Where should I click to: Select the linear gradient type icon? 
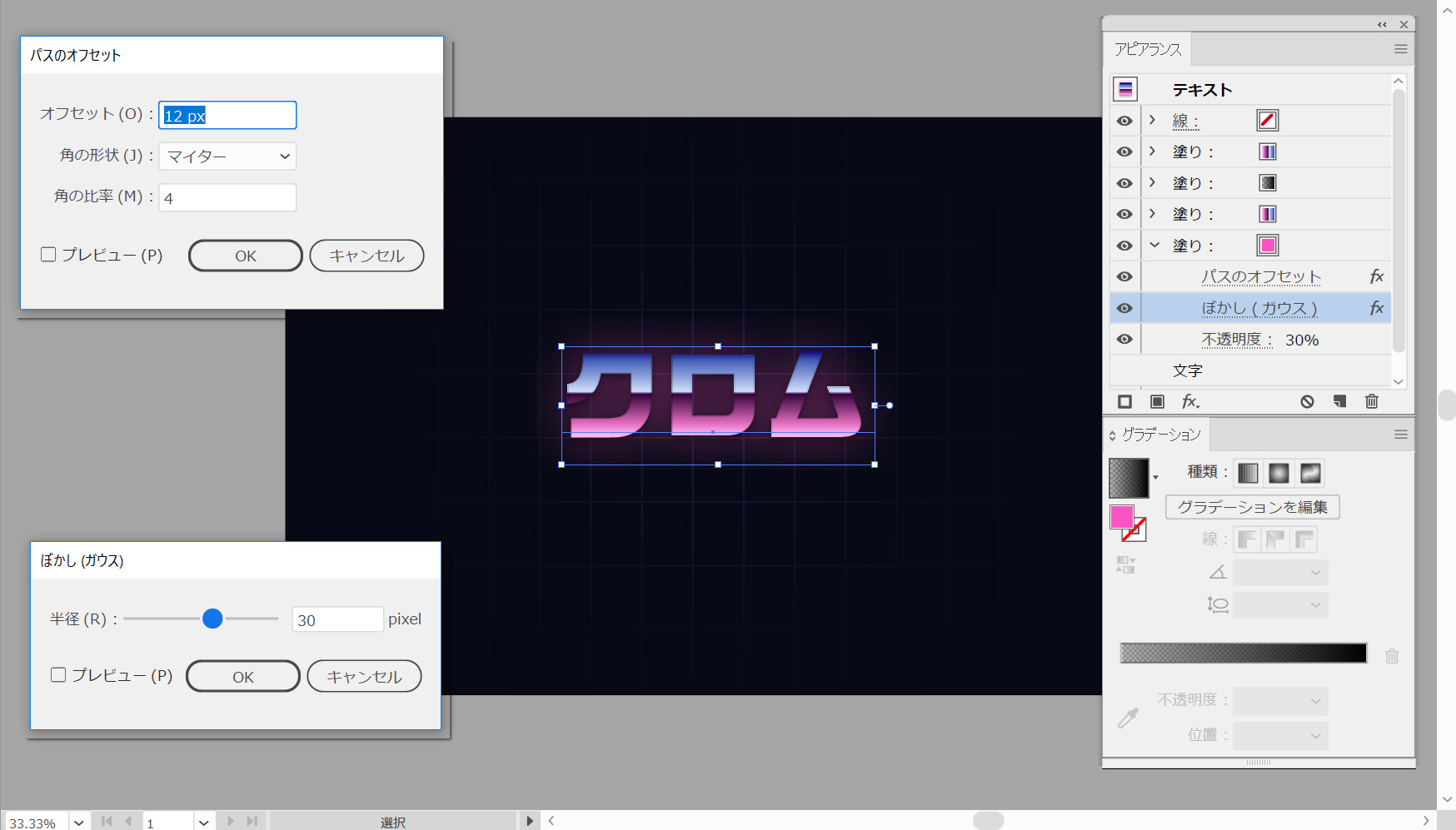(x=1248, y=474)
